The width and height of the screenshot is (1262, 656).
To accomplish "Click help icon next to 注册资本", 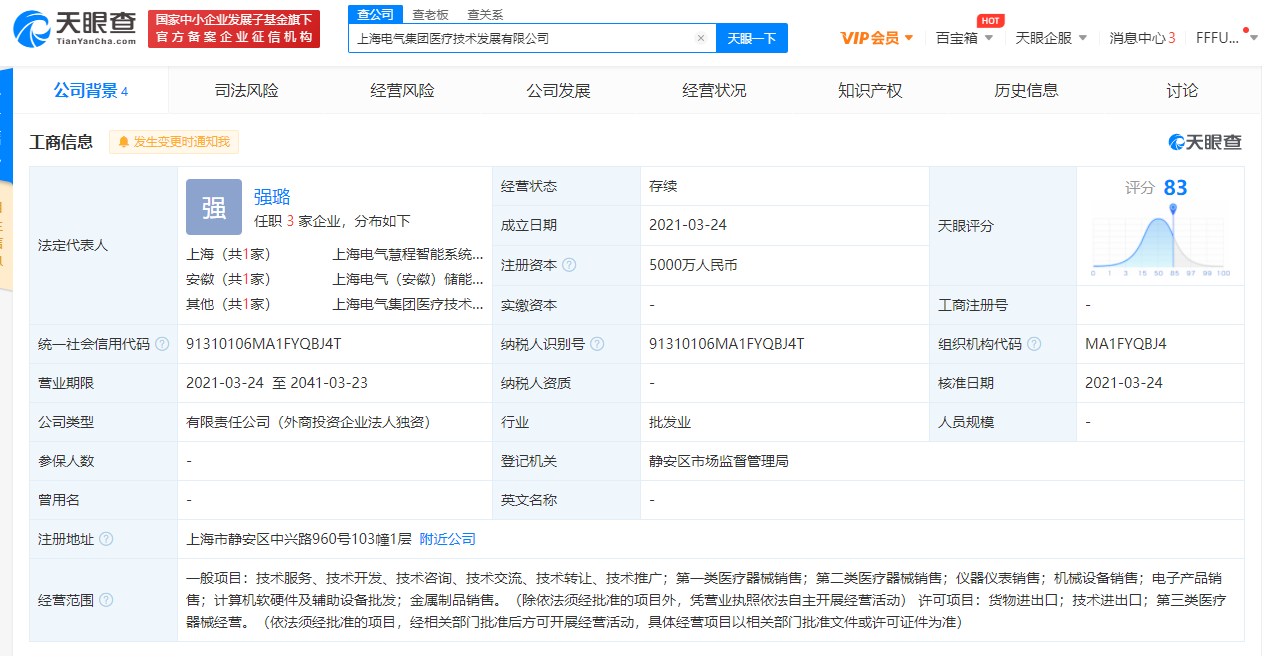I will pyautogui.click(x=569, y=265).
